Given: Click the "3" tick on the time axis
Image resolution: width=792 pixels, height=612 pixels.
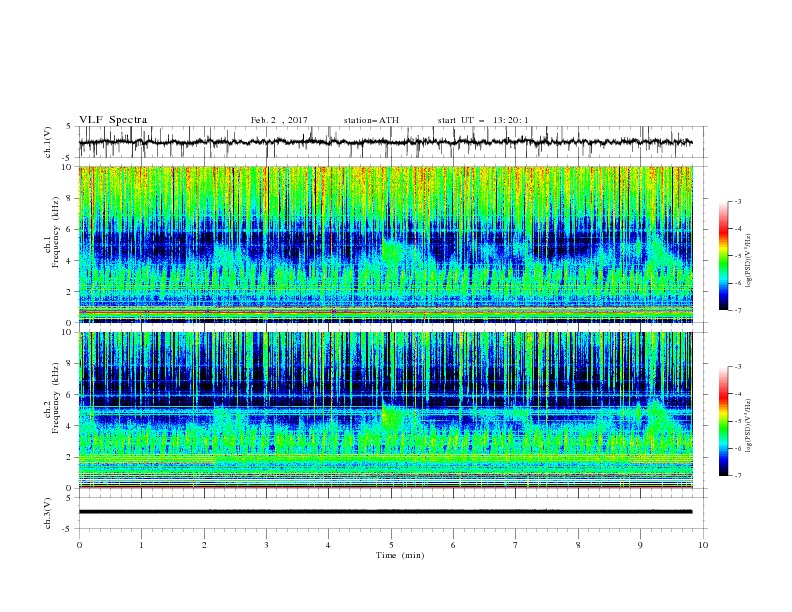Looking at the screenshot, I should [x=266, y=545].
